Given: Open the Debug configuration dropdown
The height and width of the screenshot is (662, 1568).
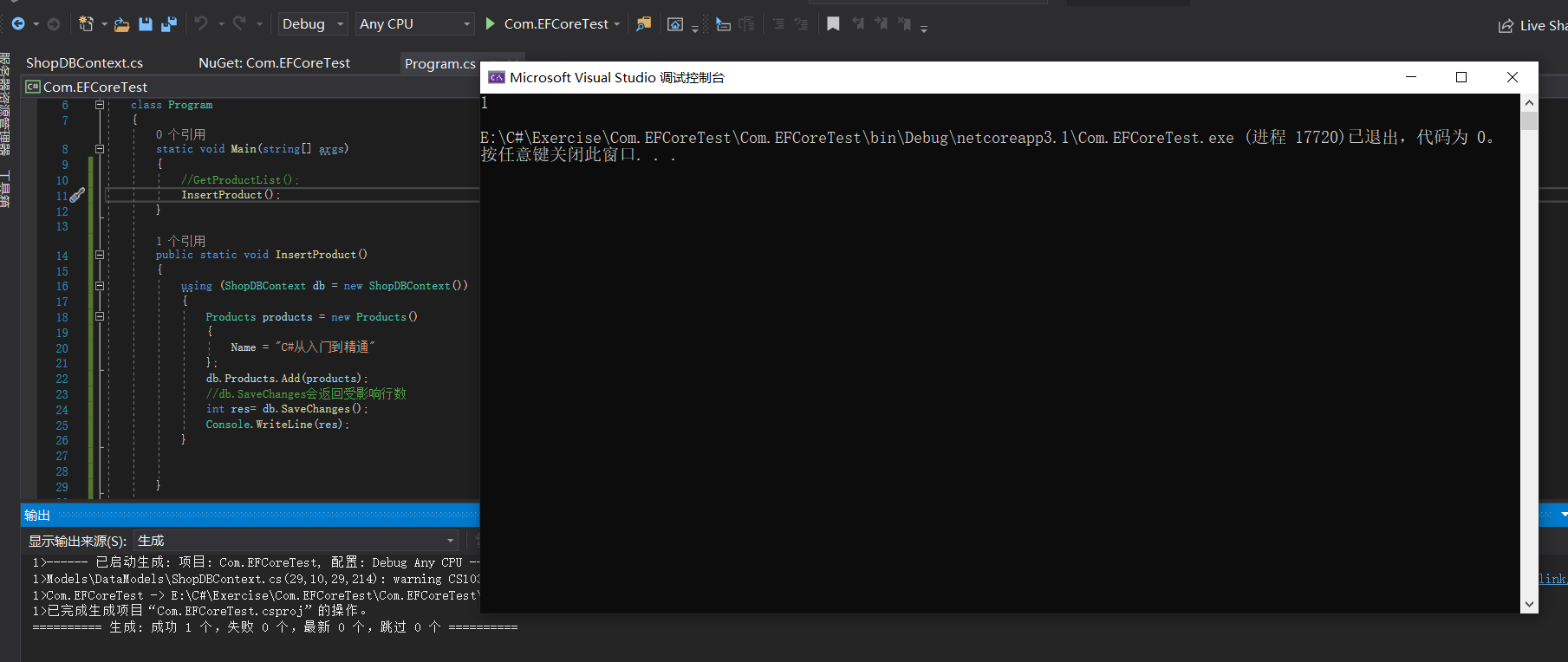Looking at the screenshot, I should pyautogui.click(x=313, y=24).
